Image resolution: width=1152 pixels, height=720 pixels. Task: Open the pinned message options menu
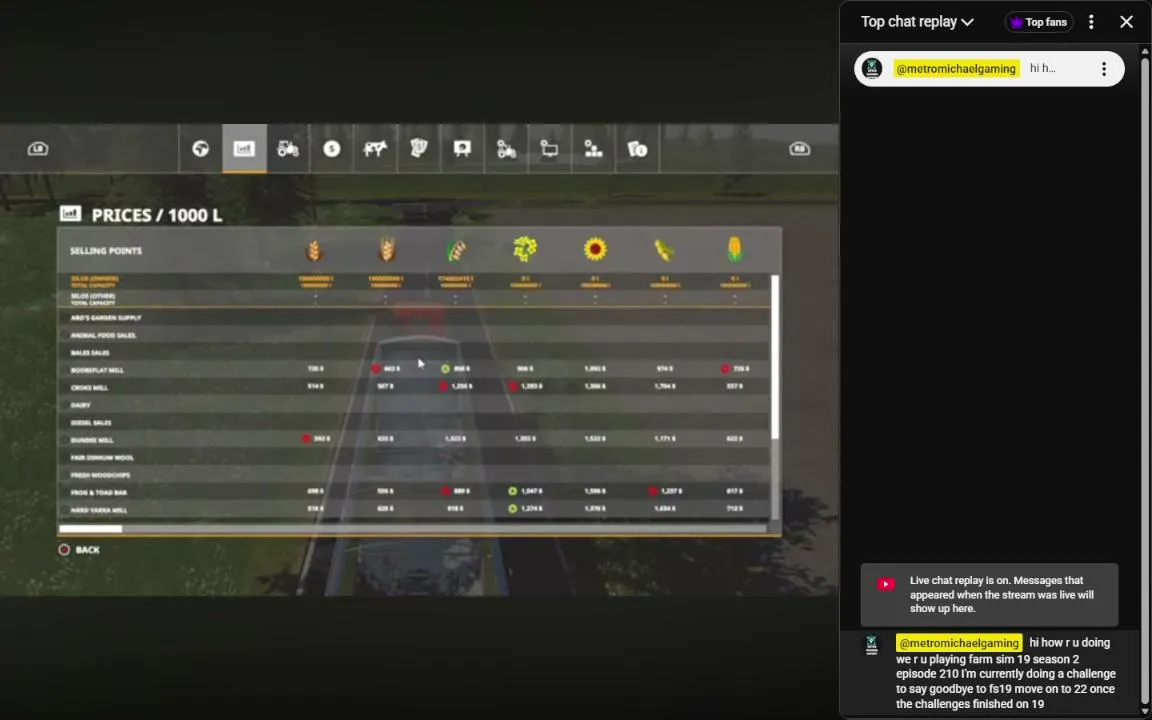[1104, 69]
